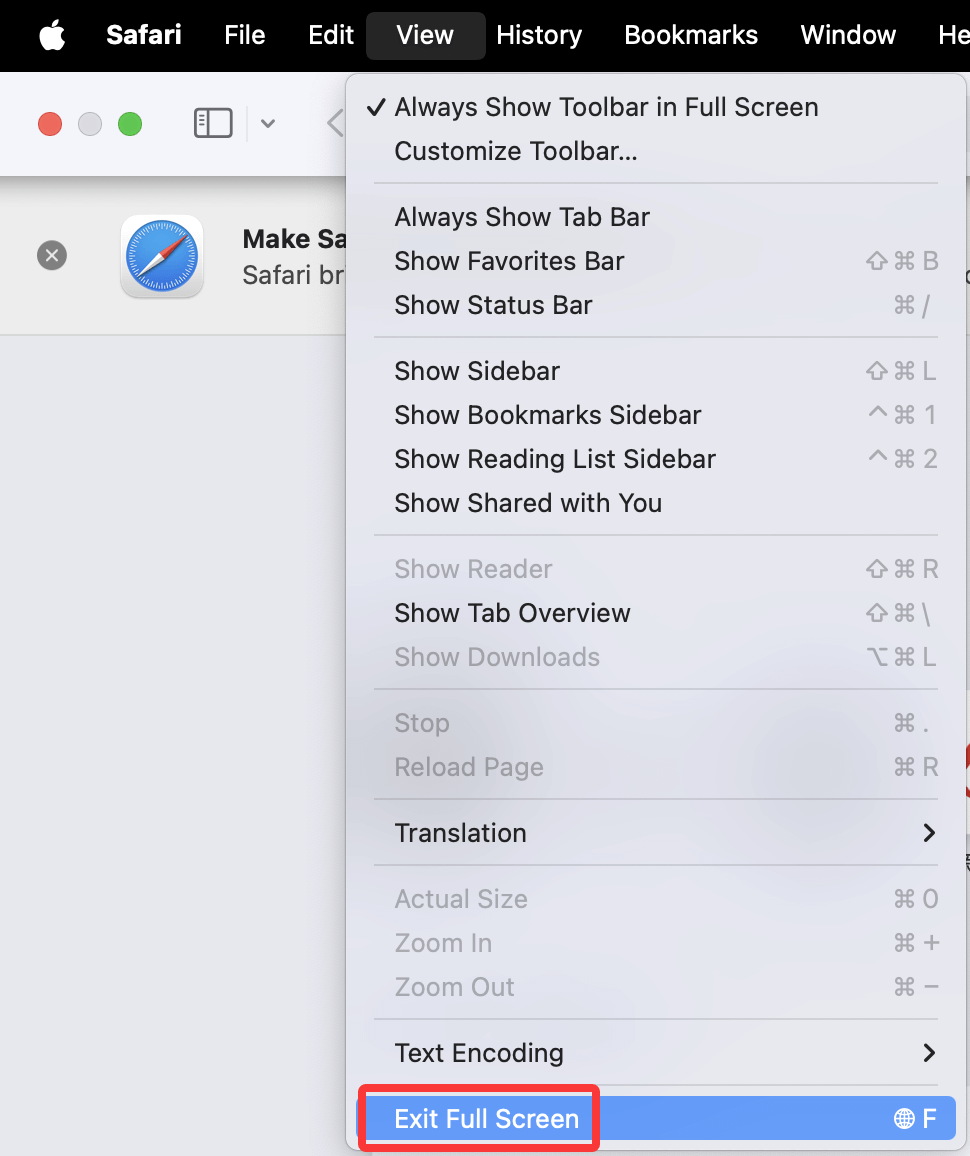Click the back navigation arrow

(334, 122)
